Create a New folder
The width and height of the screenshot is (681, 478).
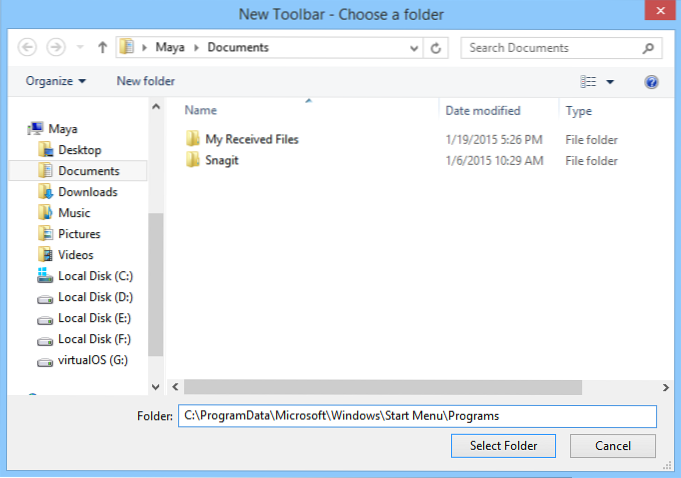[145, 81]
